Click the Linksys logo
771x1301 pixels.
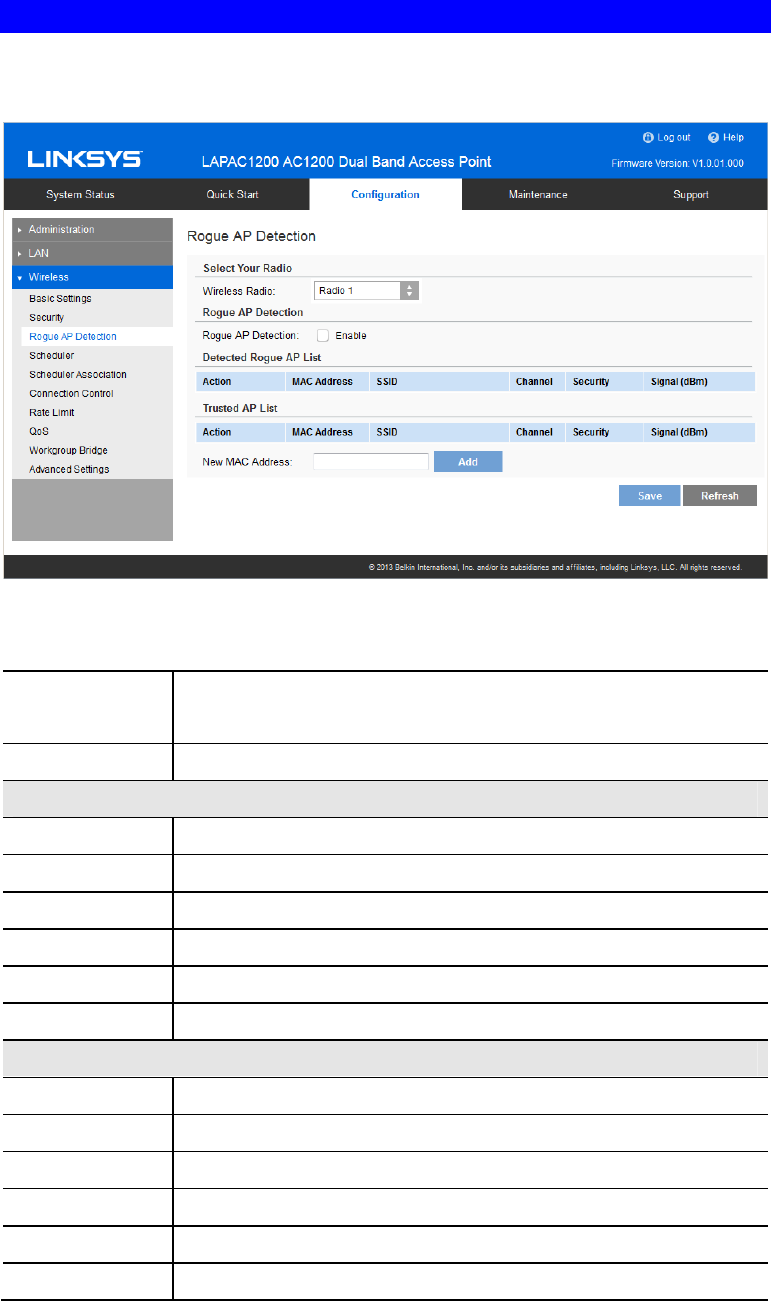84,159
